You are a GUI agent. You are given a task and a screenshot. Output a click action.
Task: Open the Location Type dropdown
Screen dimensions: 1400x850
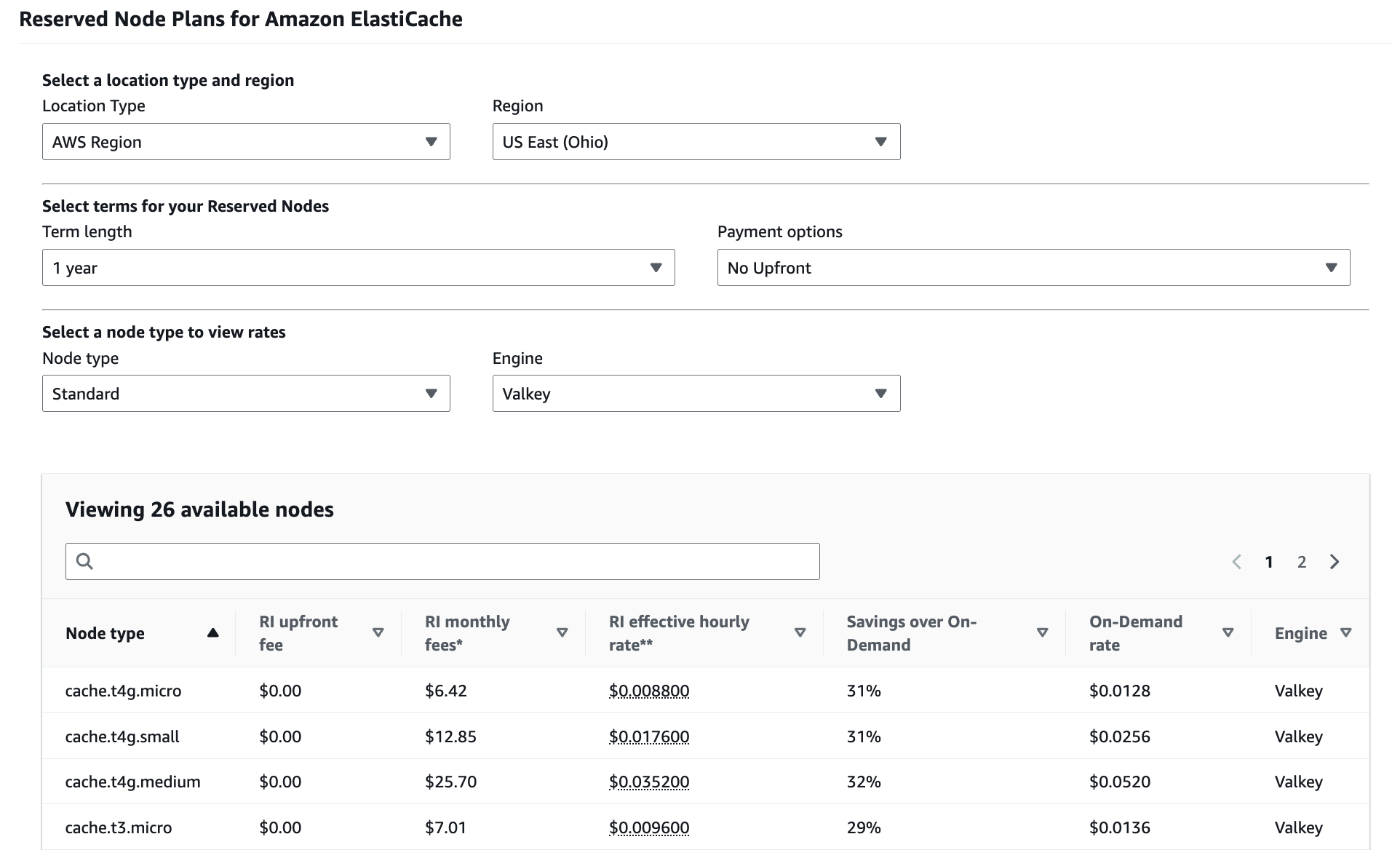point(246,142)
